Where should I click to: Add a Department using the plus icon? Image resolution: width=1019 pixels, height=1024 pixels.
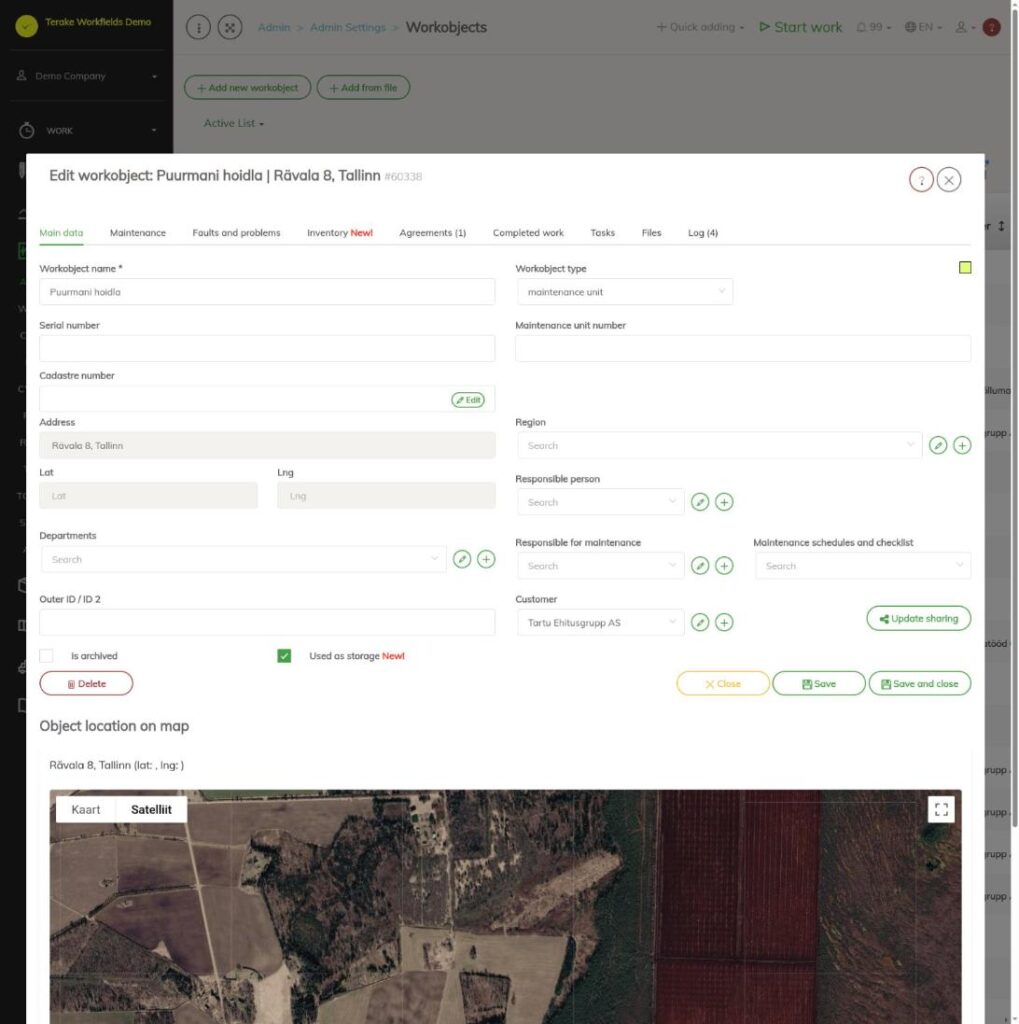coord(486,559)
